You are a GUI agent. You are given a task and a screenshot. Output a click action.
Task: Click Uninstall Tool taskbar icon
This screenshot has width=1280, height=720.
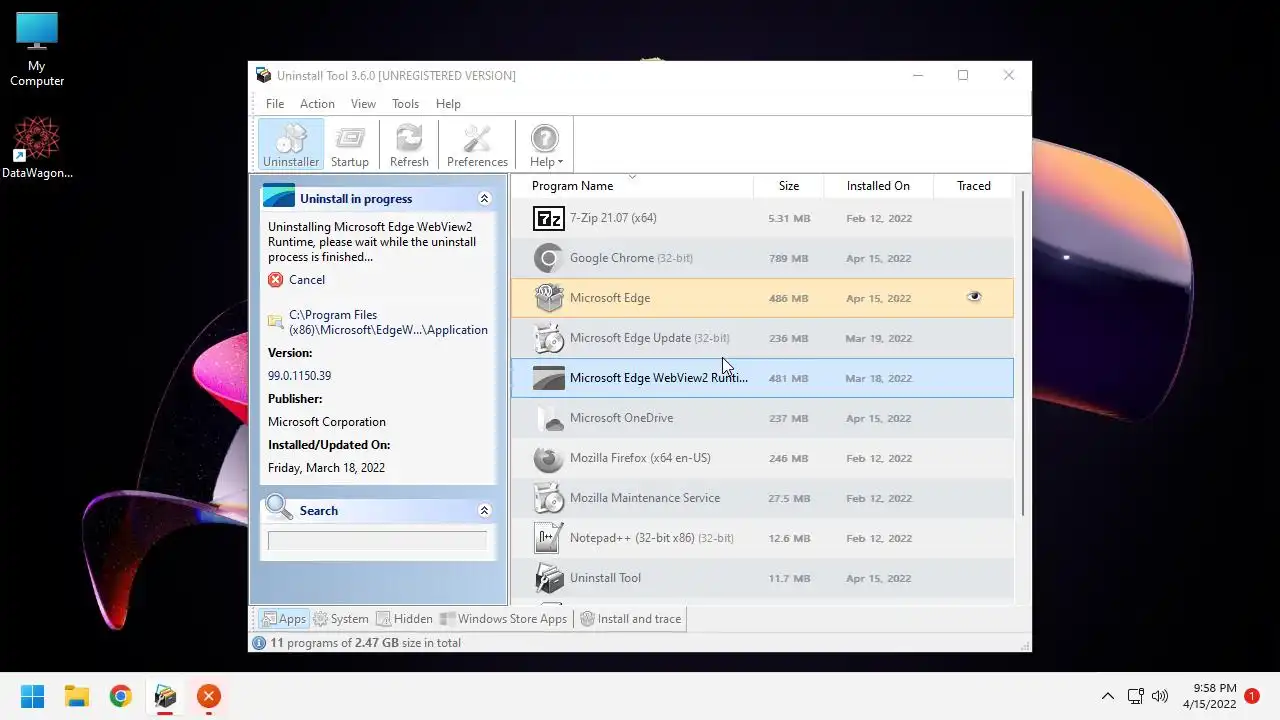(x=165, y=696)
